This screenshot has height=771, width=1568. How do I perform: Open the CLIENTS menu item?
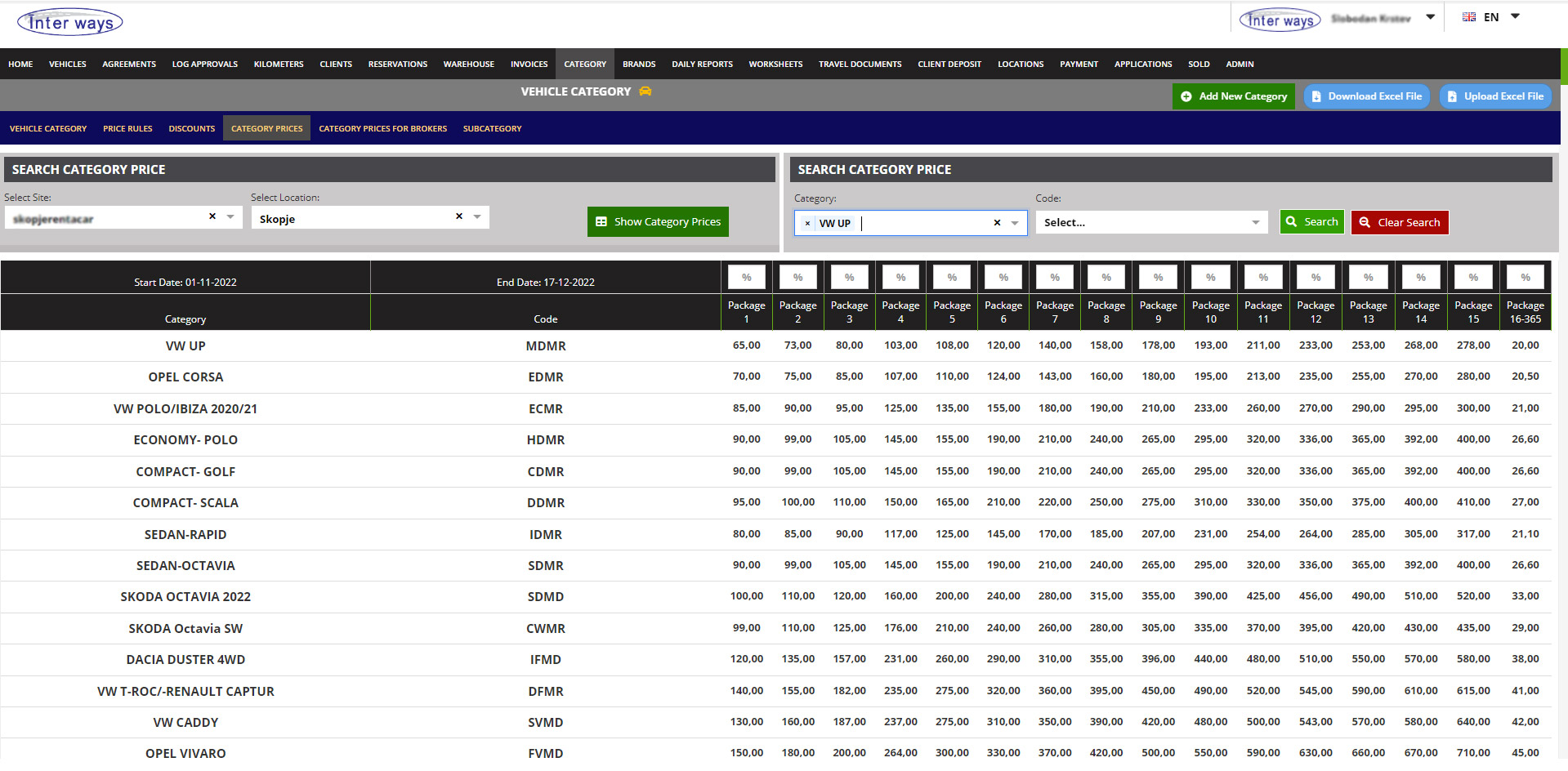[336, 64]
